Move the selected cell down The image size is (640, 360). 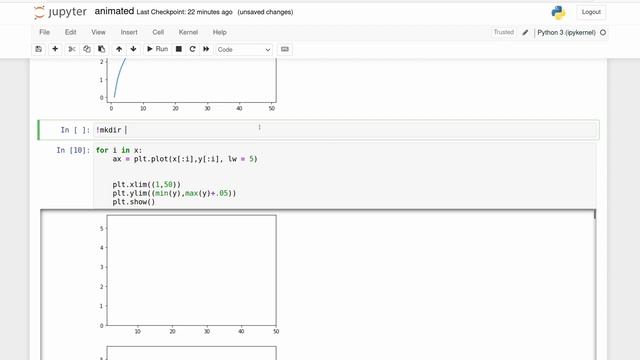[x=133, y=49]
